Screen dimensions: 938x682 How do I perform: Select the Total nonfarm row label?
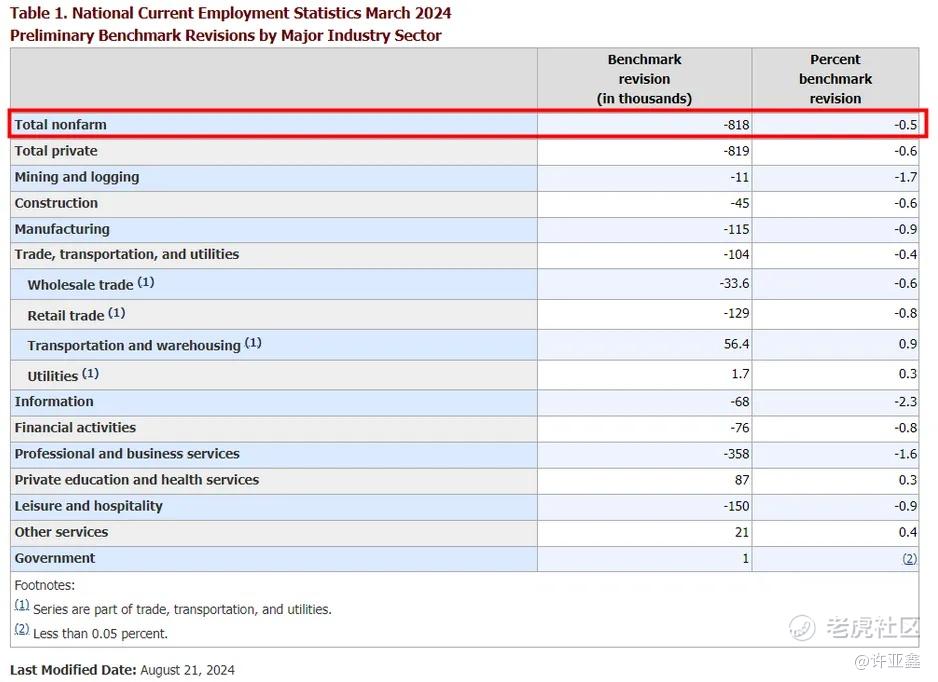(x=60, y=124)
